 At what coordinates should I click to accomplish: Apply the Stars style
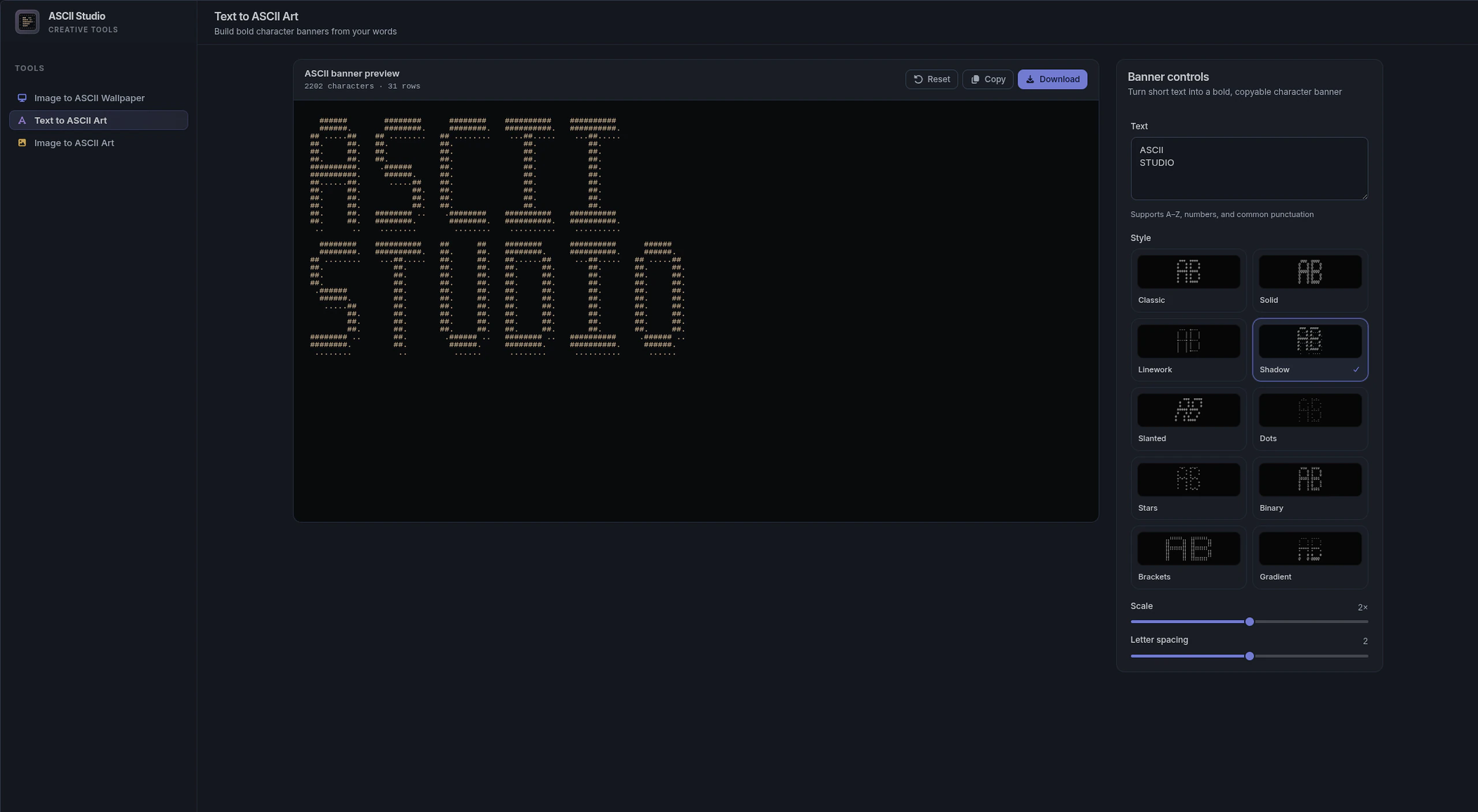coord(1188,488)
